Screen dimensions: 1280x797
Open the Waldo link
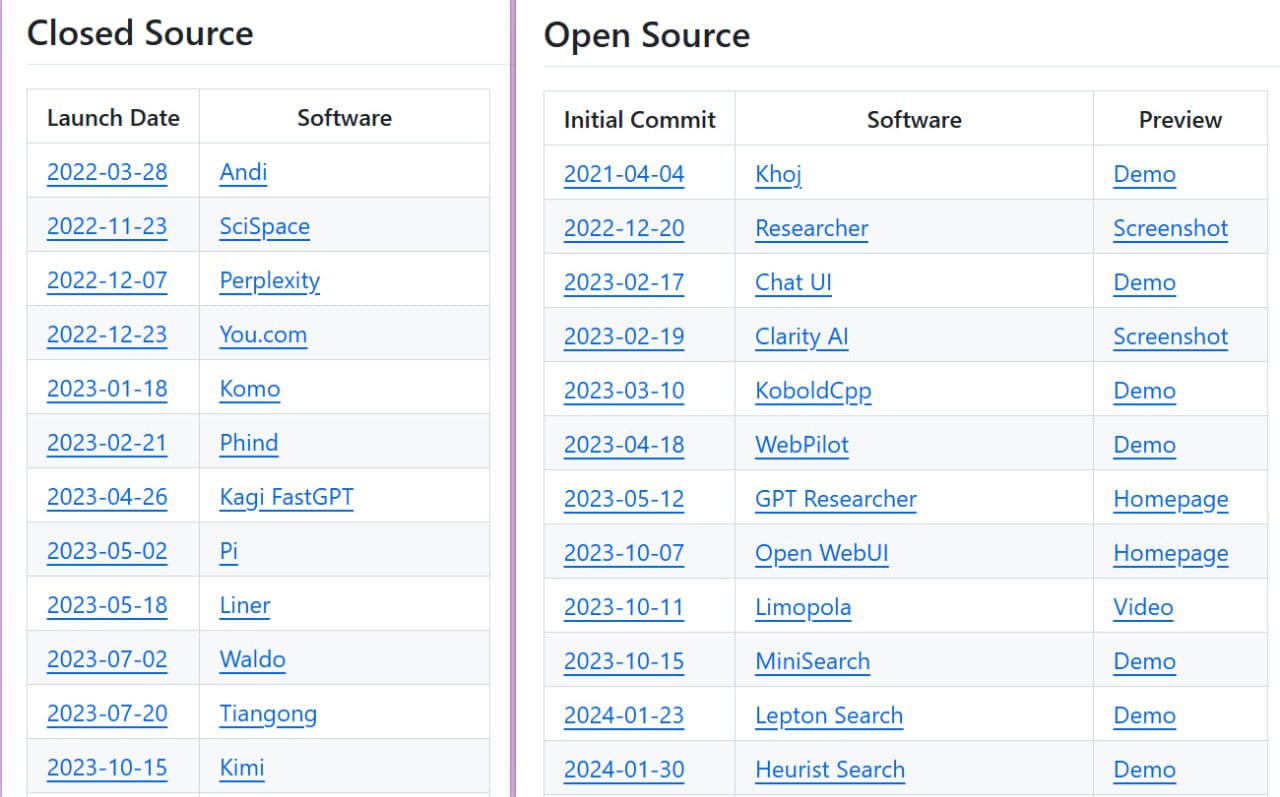[253, 658]
